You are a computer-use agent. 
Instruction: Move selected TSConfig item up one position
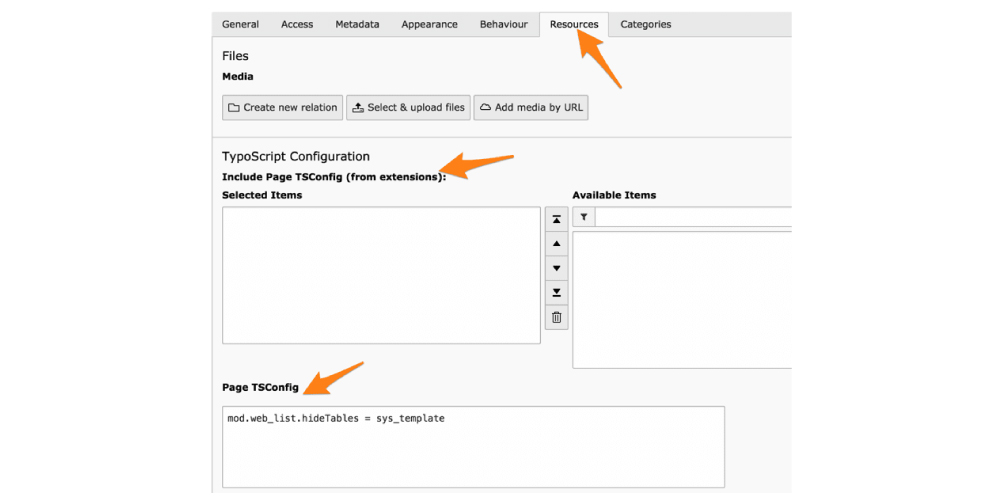(557, 244)
